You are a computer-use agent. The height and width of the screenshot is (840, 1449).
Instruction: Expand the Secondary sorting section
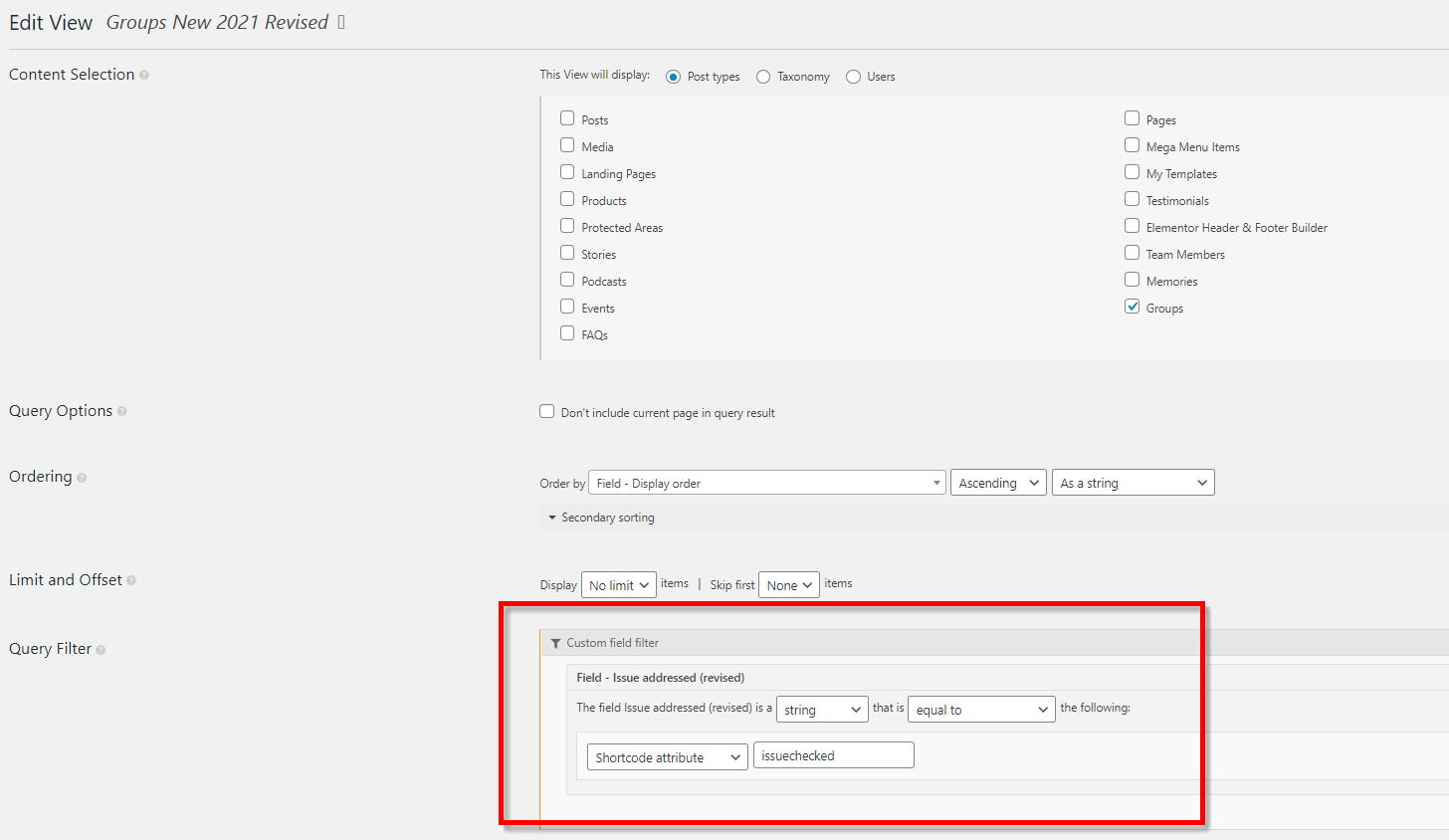click(601, 518)
